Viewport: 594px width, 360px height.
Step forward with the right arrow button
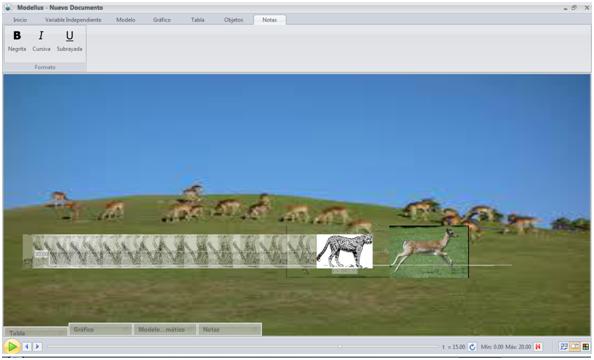pyautogui.click(x=37, y=346)
